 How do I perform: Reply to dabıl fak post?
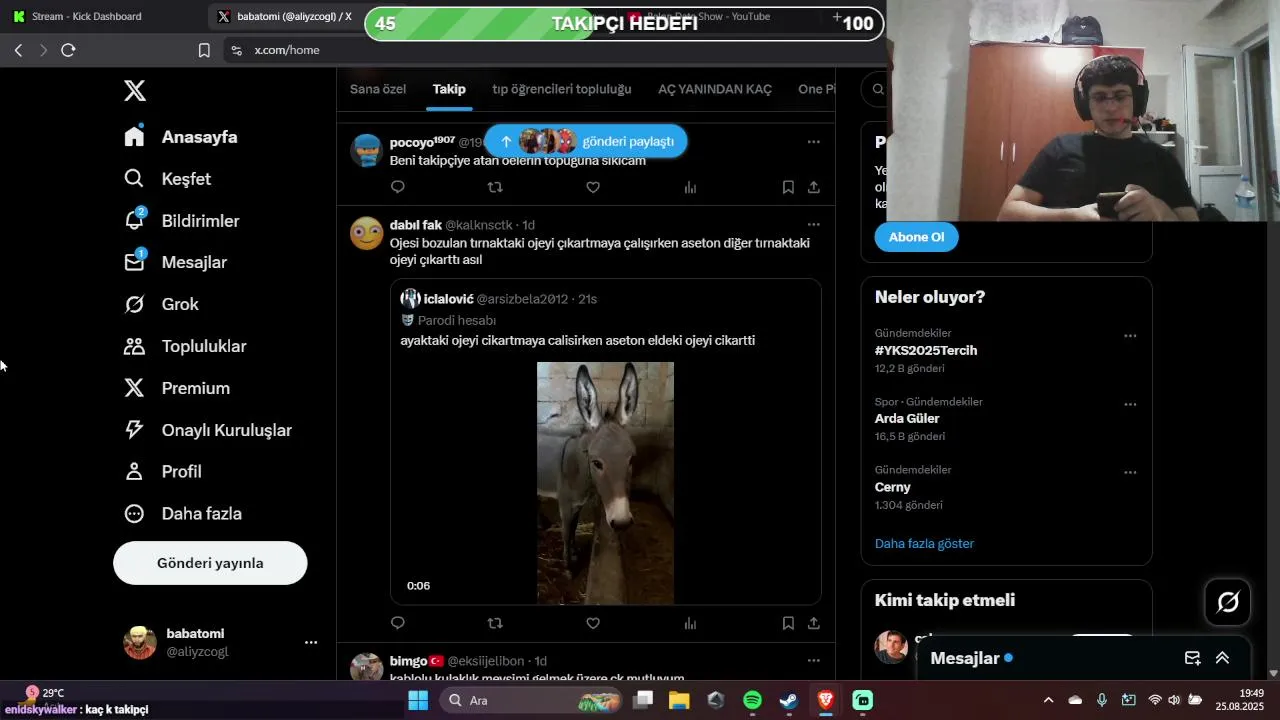tap(397, 623)
